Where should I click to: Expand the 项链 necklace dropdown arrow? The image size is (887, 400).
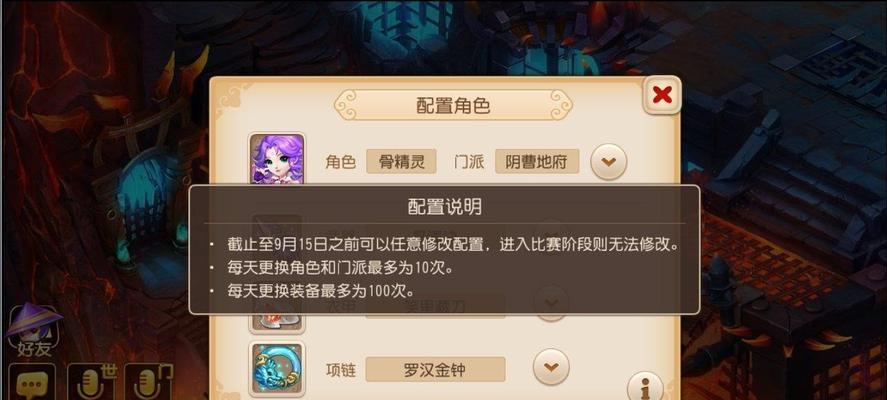(x=552, y=368)
